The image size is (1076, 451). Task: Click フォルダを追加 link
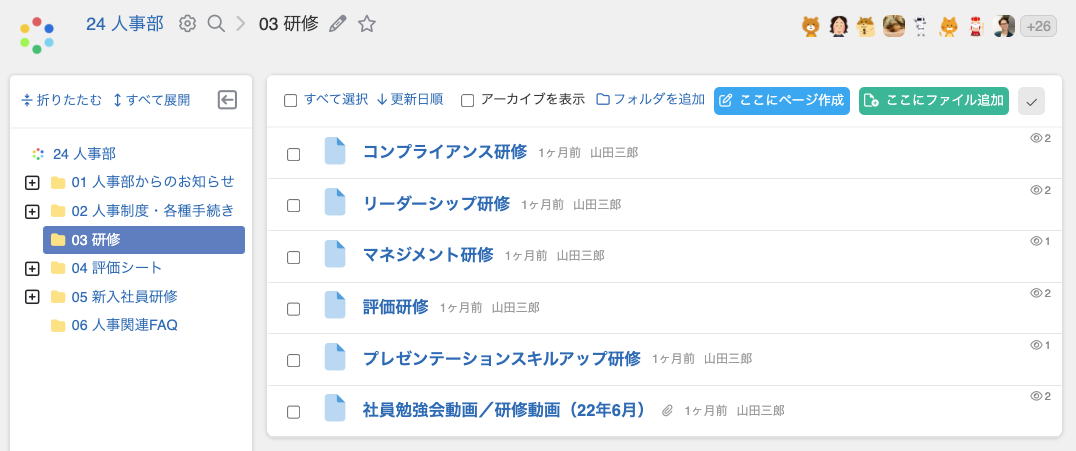tap(651, 100)
